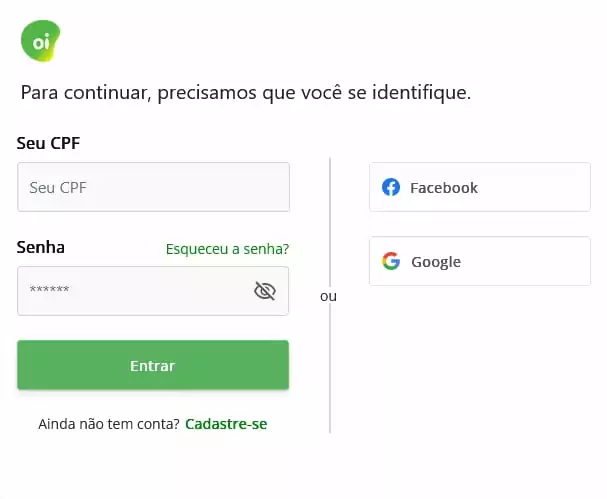Click the bold Seu CPF label

pos(48,143)
